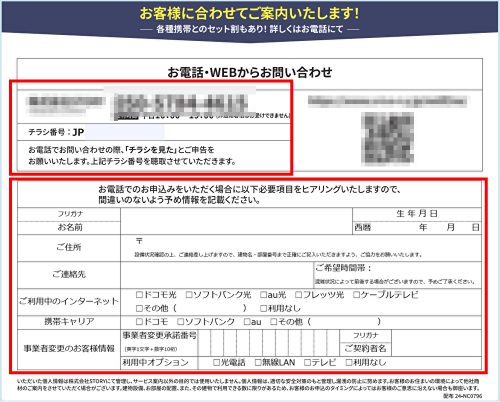Screen dimensions: 500x402
Task: Select ソフトバンク as mobile carrier
Action: click(x=181, y=322)
